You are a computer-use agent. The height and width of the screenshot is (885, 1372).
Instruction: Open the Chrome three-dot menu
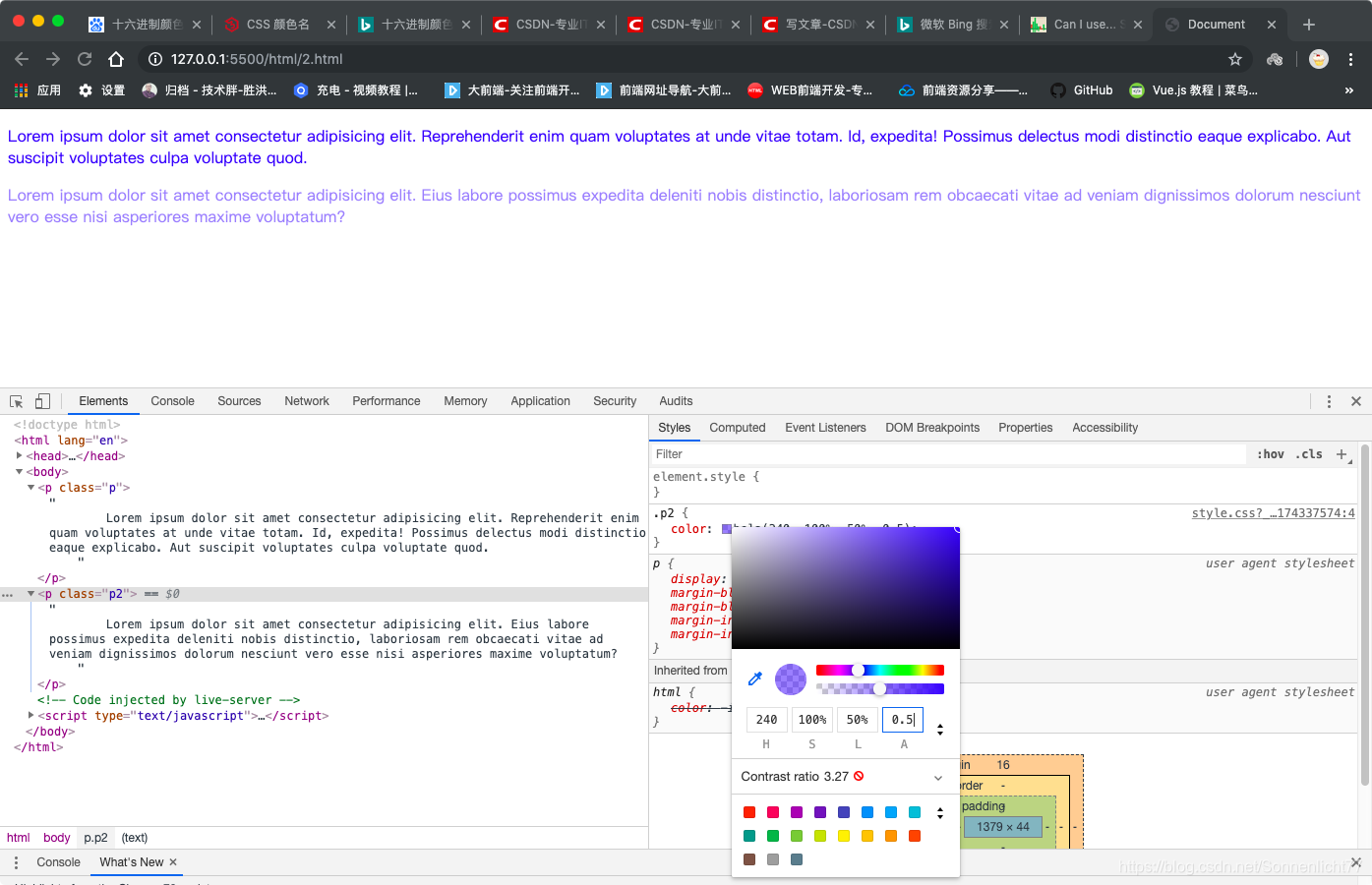[1351, 59]
